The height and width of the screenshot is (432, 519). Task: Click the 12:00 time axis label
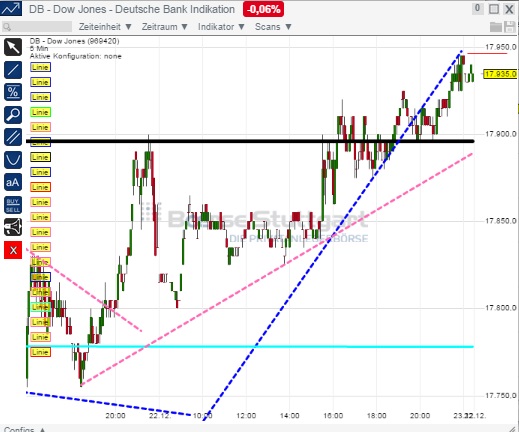[246, 416]
